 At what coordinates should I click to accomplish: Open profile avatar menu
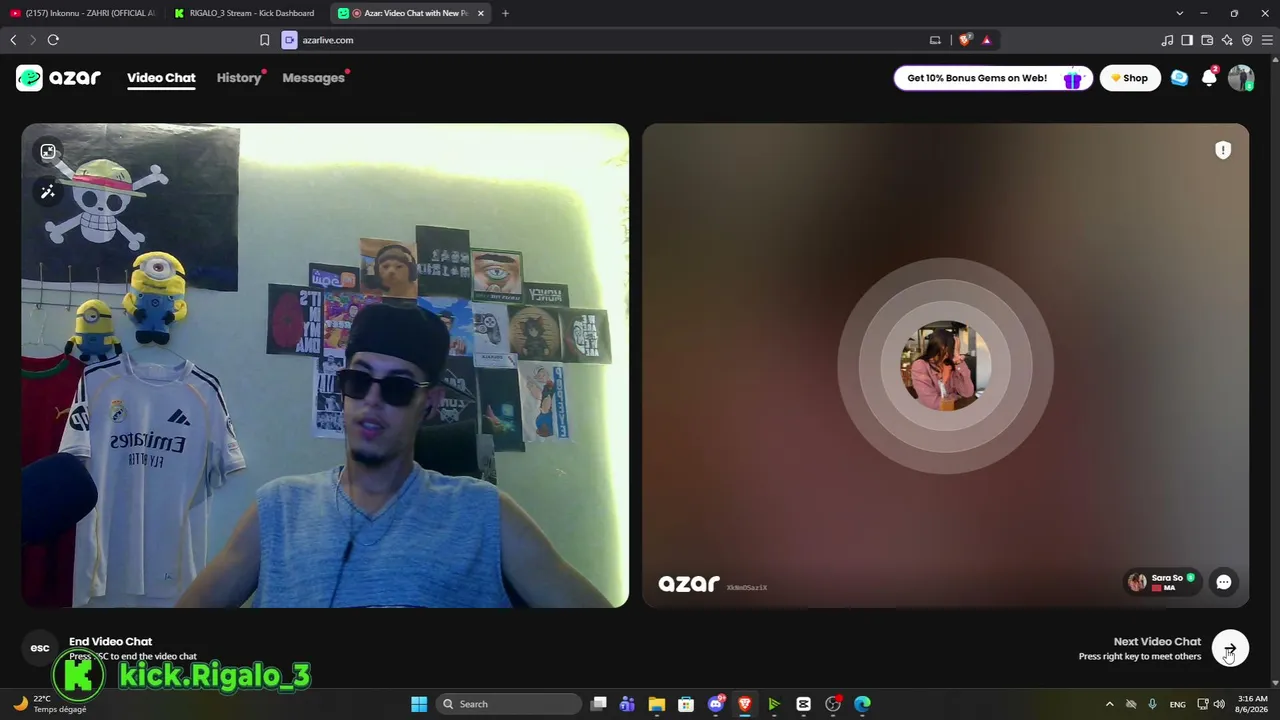[1241, 78]
